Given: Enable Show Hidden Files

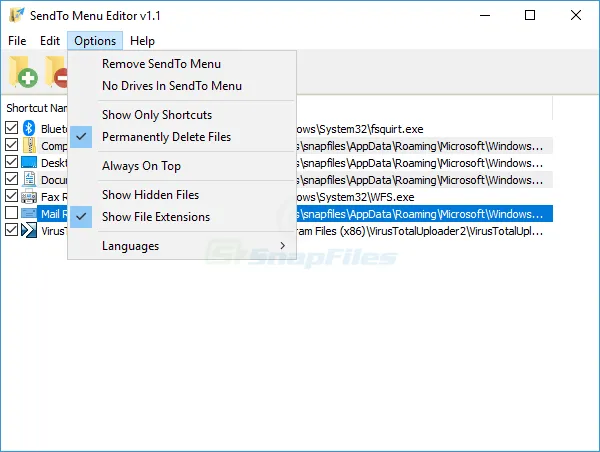Looking at the screenshot, I should pos(182,195).
